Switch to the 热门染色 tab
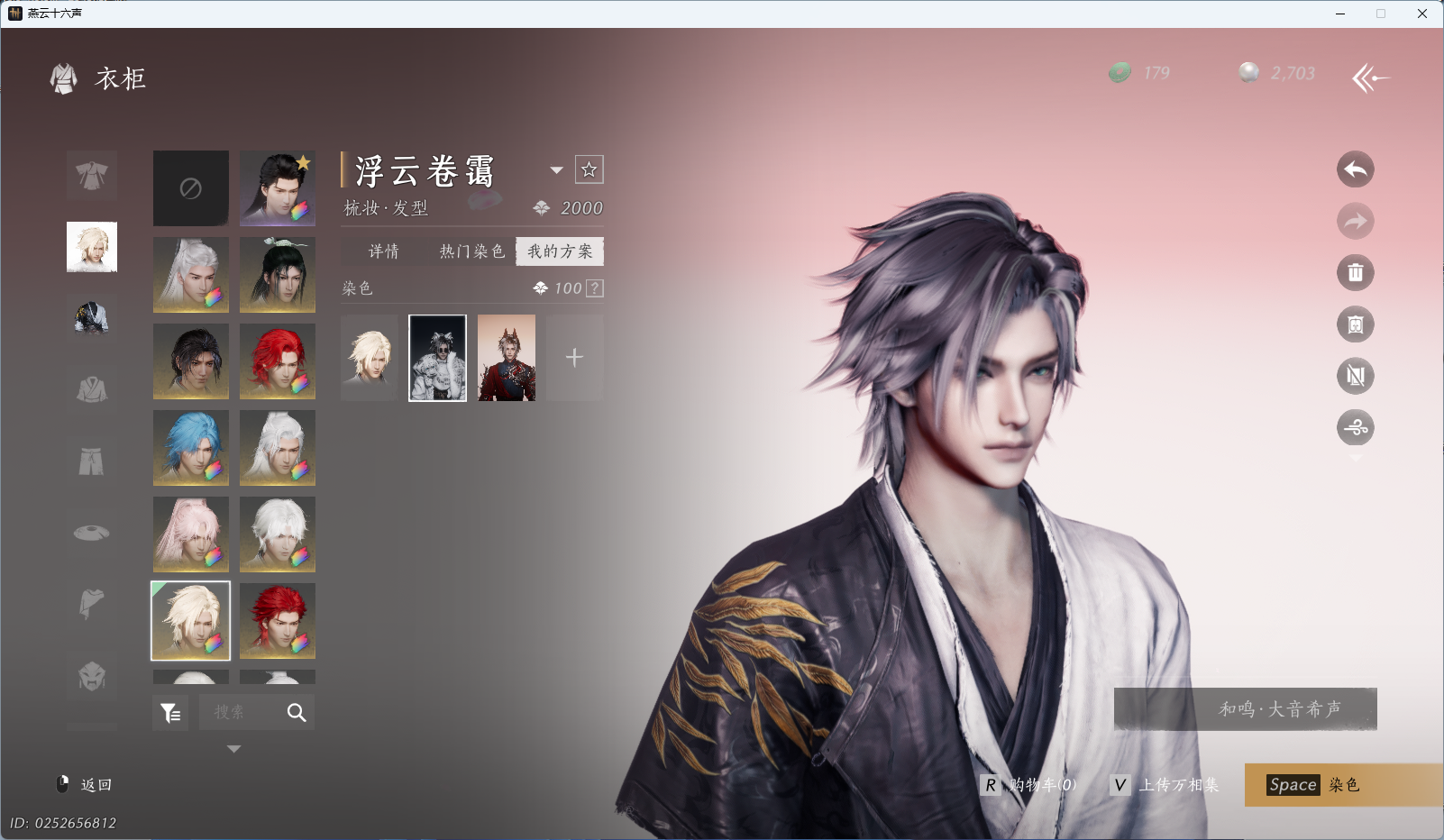This screenshot has height=840, width=1444. point(471,251)
